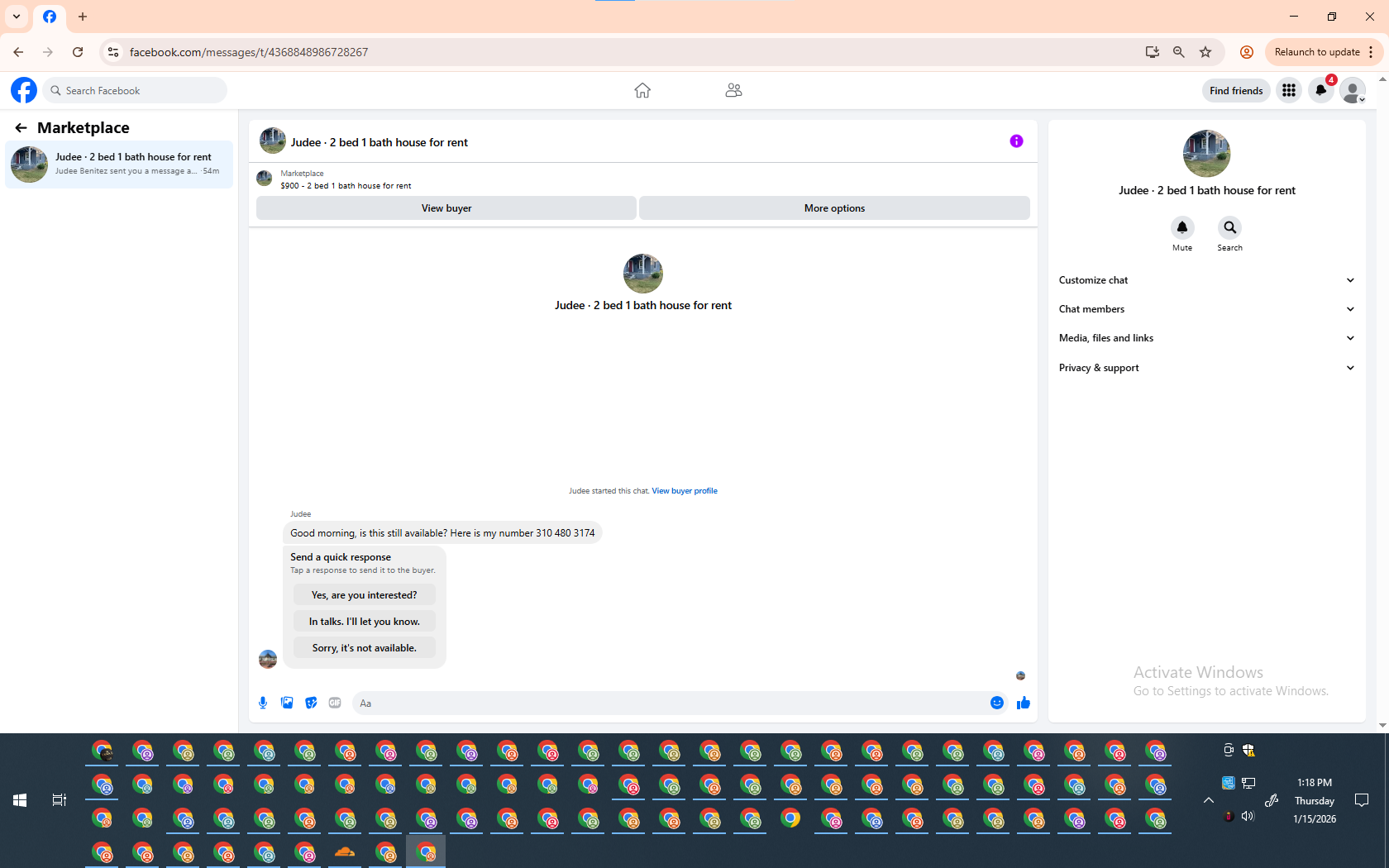Open the account profile avatar menu

(1353, 90)
